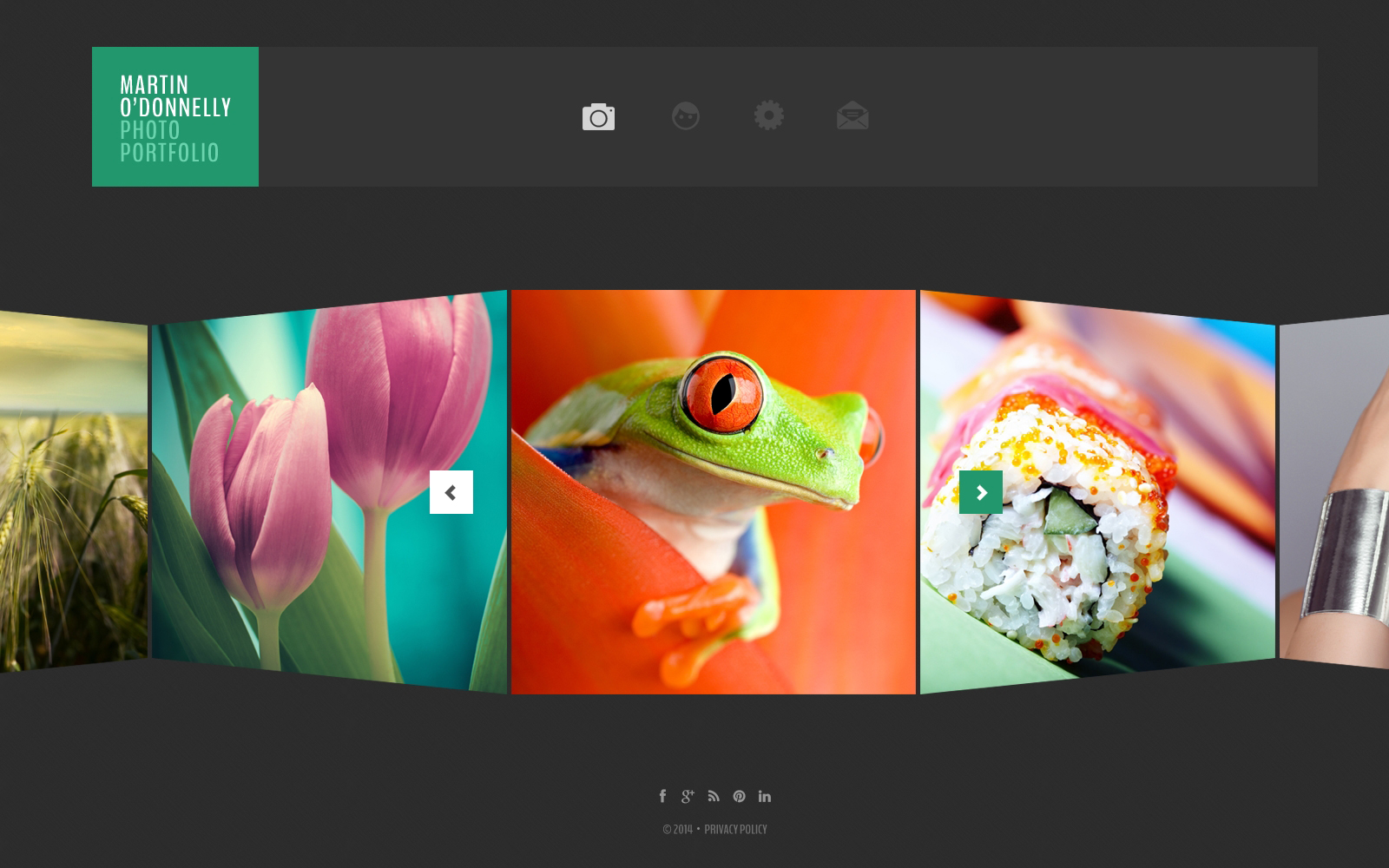
Task: Advance carousel with green right arrow
Action: (981, 492)
